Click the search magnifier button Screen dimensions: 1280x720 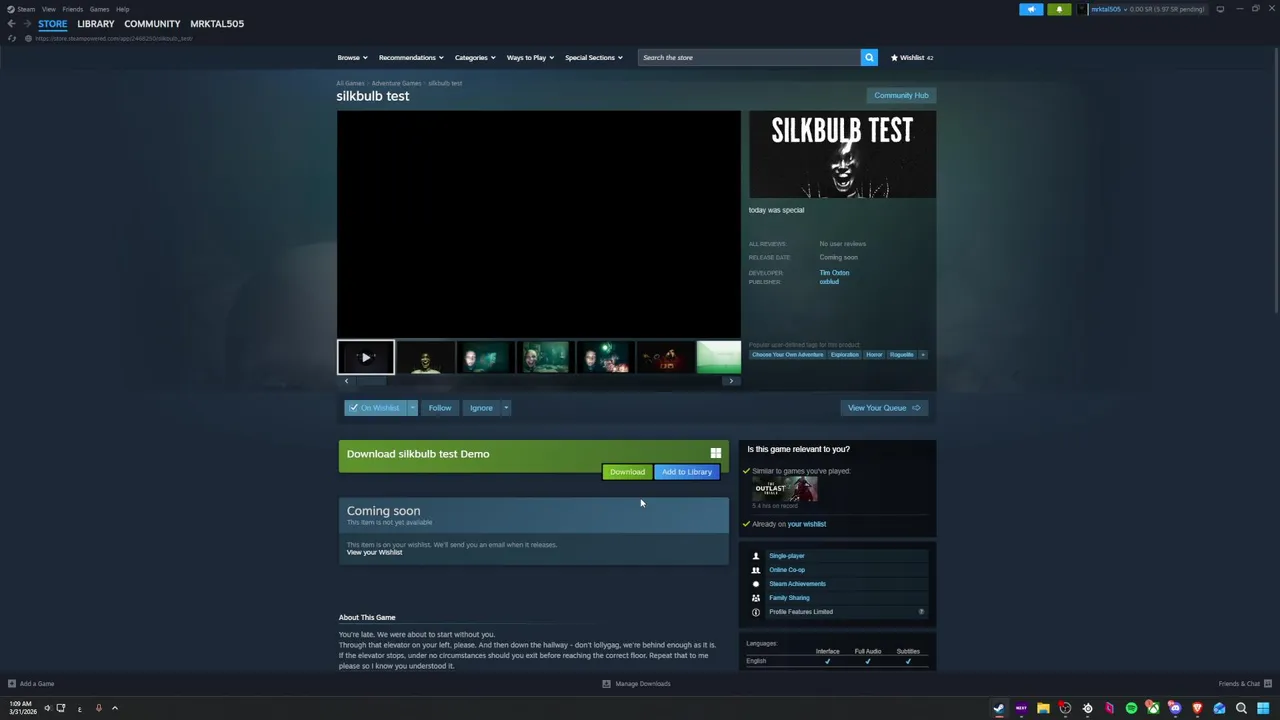point(869,57)
